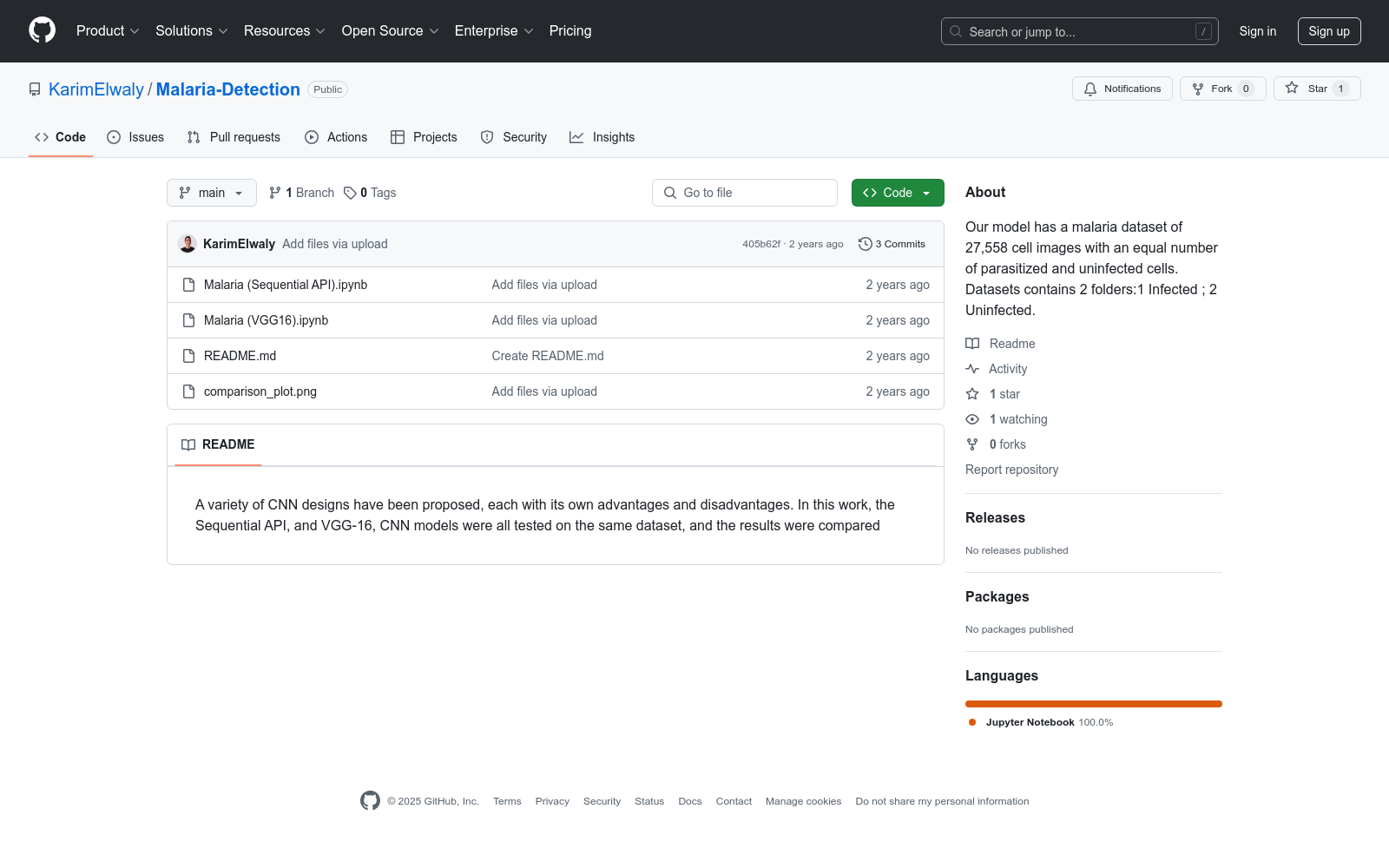This screenshot has width=1389, height=868.
Task: Open commit hash 405b62f
Action: 761,244
